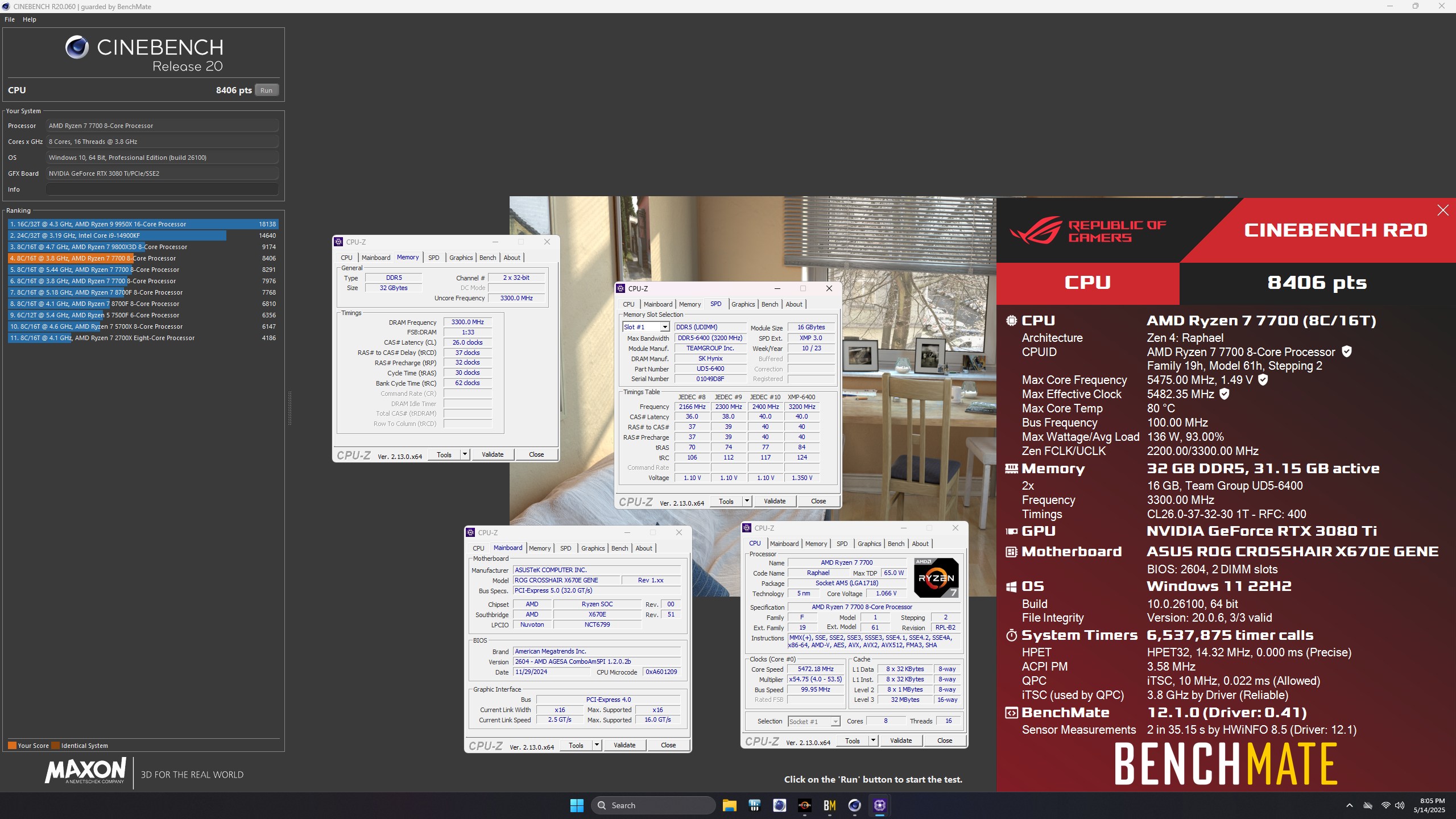
Task: Click the Windows OS icon in the BenchMate panel
Action: click(1011, 586)
